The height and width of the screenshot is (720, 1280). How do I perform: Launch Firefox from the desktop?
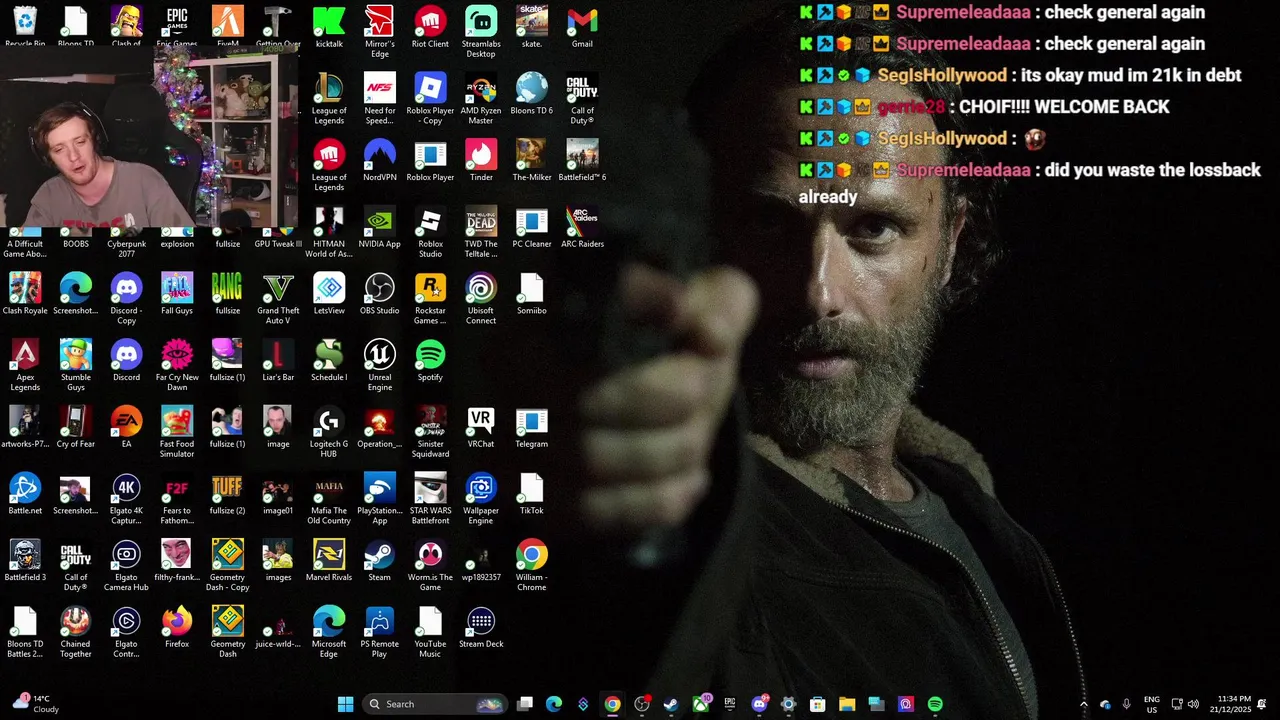tap(177, 627)
